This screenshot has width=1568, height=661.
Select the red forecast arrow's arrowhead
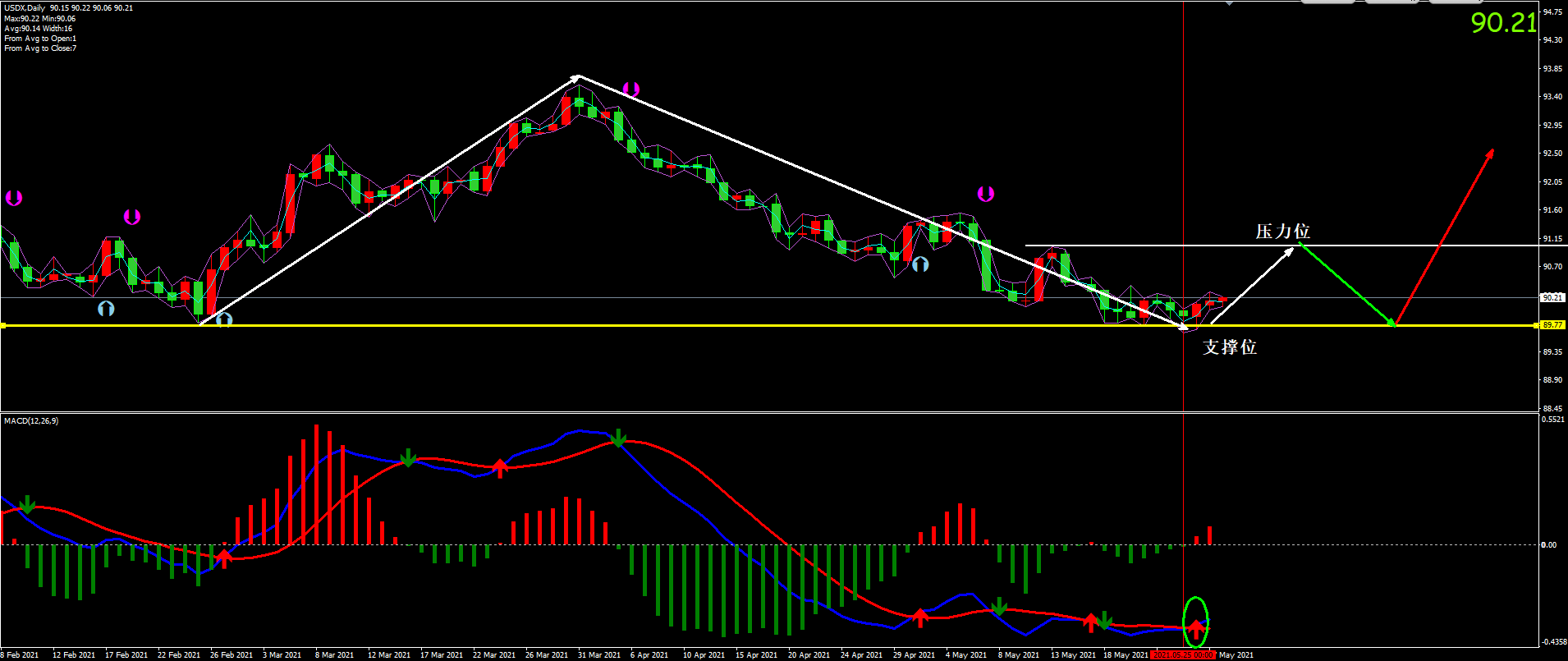point(1490,153)
